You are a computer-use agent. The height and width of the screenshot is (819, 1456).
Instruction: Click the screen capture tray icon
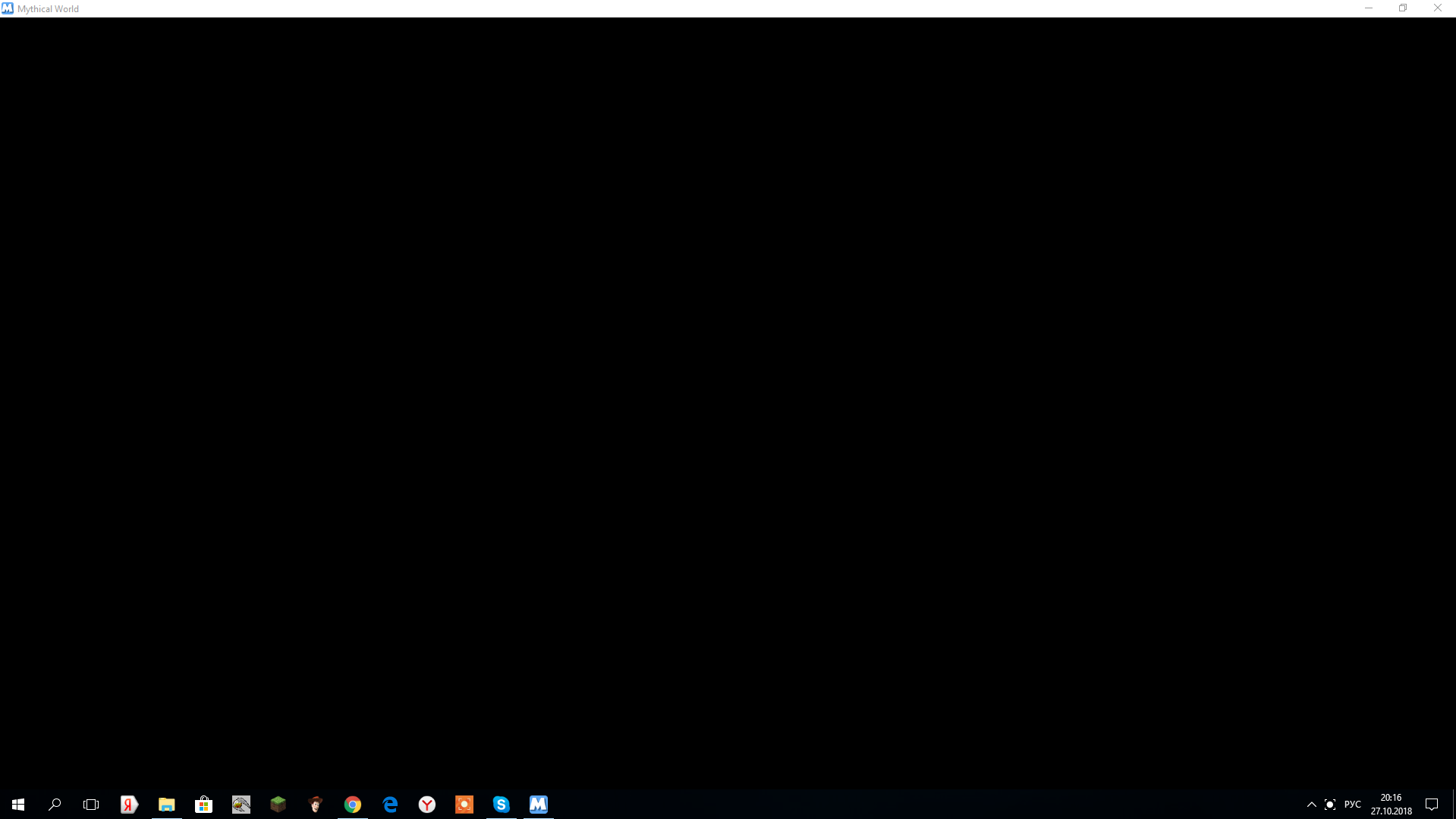coord(1330,805)
